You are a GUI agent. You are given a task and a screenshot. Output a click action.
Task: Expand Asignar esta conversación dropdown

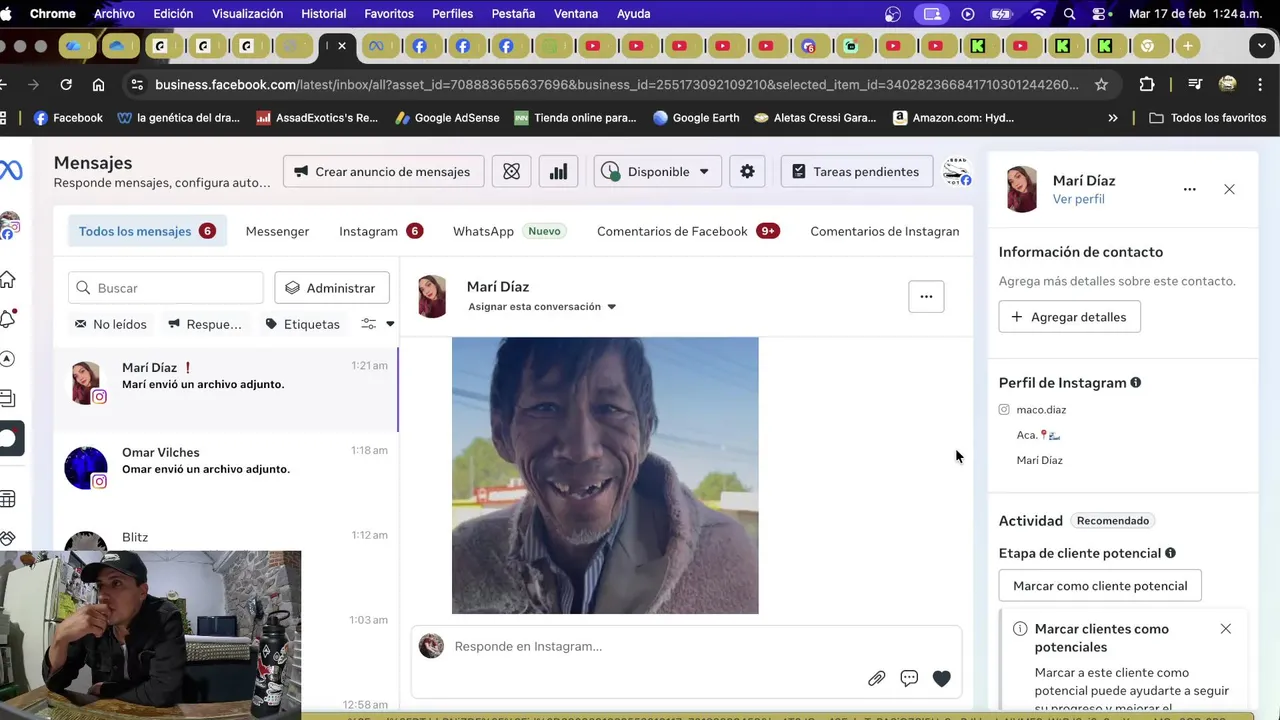(x=542, y=307)
